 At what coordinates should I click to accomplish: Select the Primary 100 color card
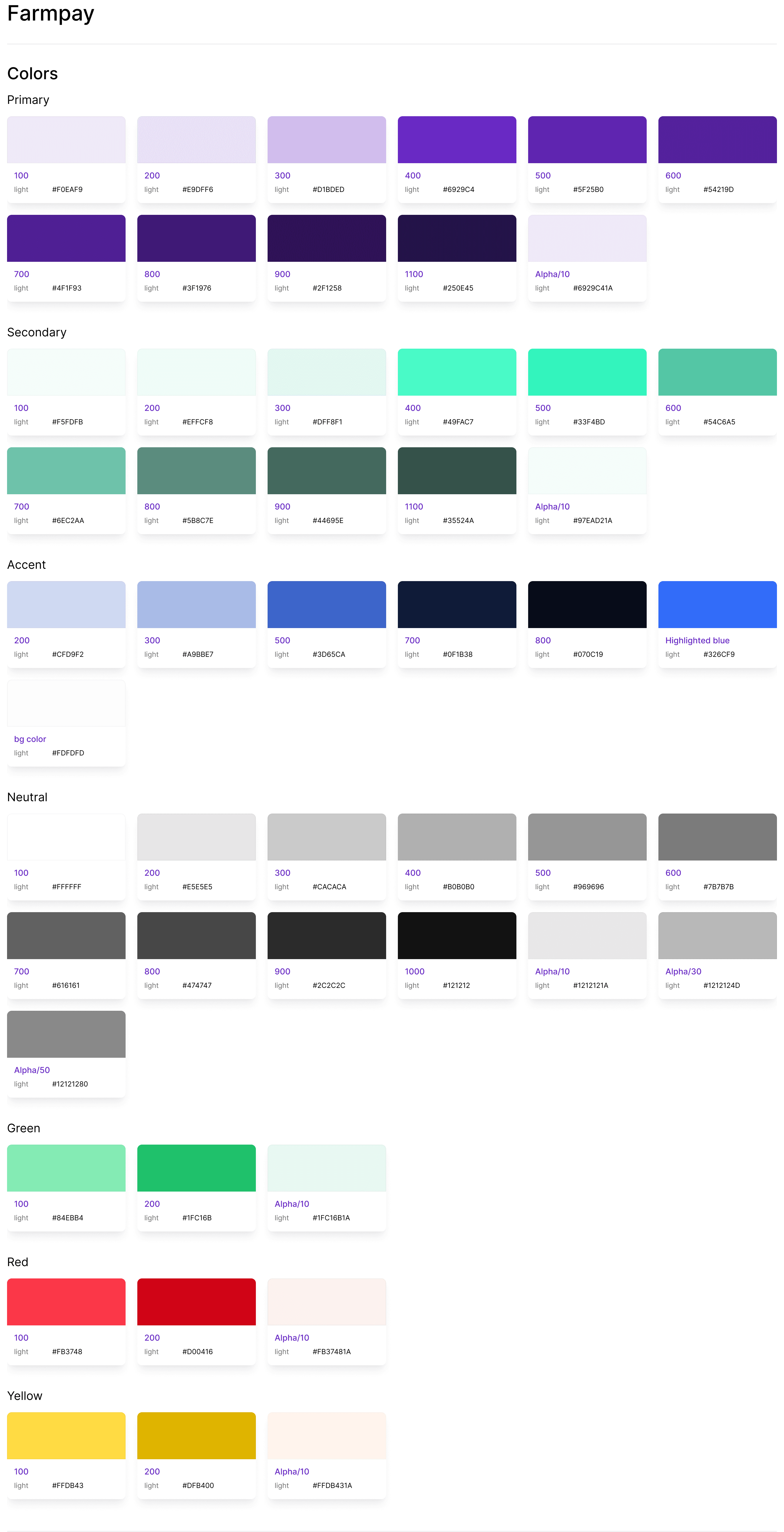(66, 159)
